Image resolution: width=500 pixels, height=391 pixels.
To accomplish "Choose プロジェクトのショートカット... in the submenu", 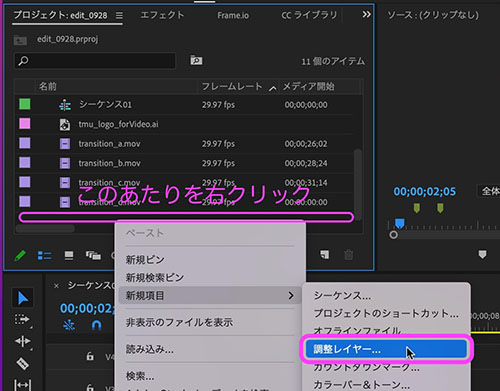I will tap(387, 313).
